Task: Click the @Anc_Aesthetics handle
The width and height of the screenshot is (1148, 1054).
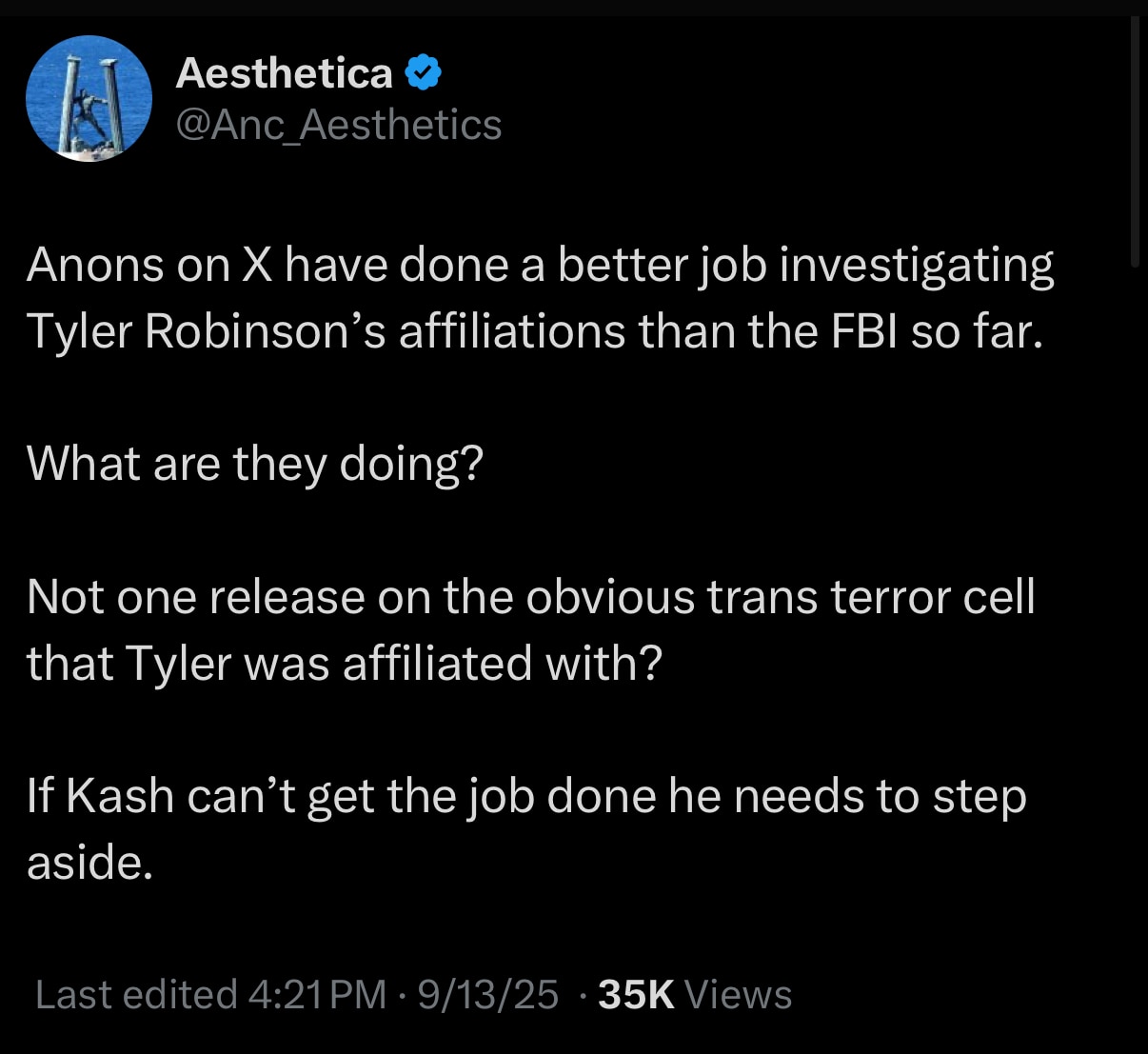Action: (339, 124)
